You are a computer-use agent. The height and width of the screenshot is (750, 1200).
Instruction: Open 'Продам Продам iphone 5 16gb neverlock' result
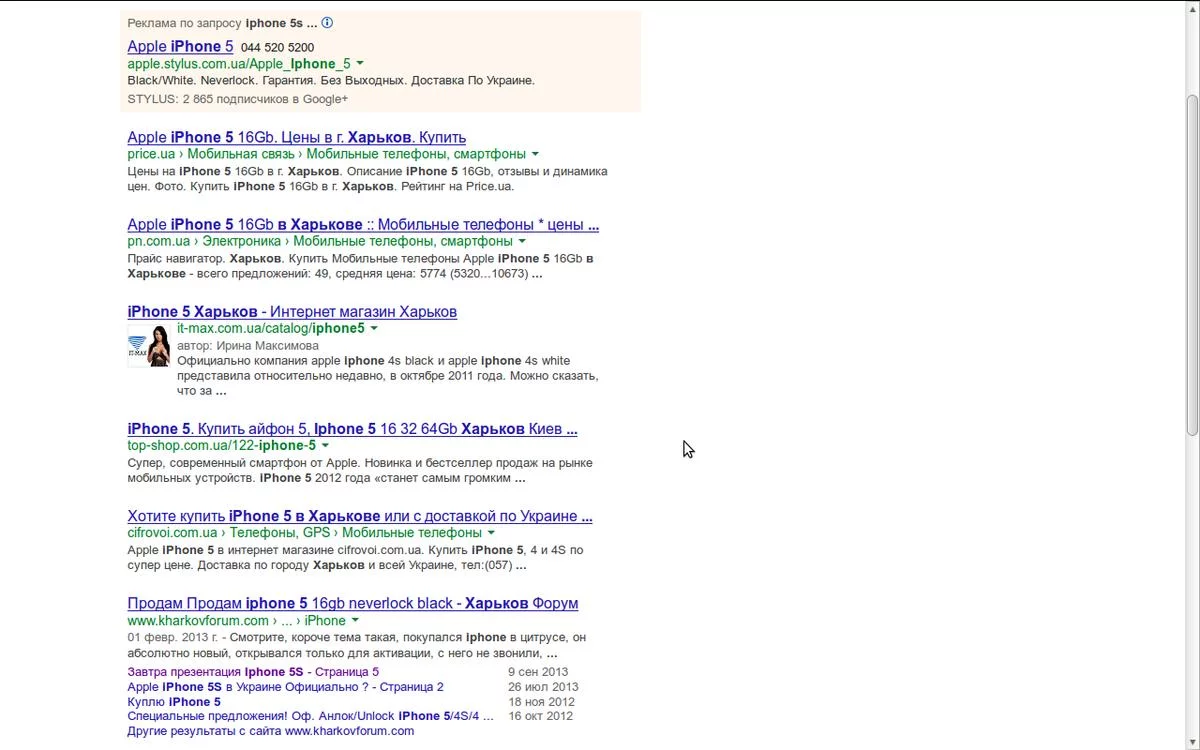353,603
